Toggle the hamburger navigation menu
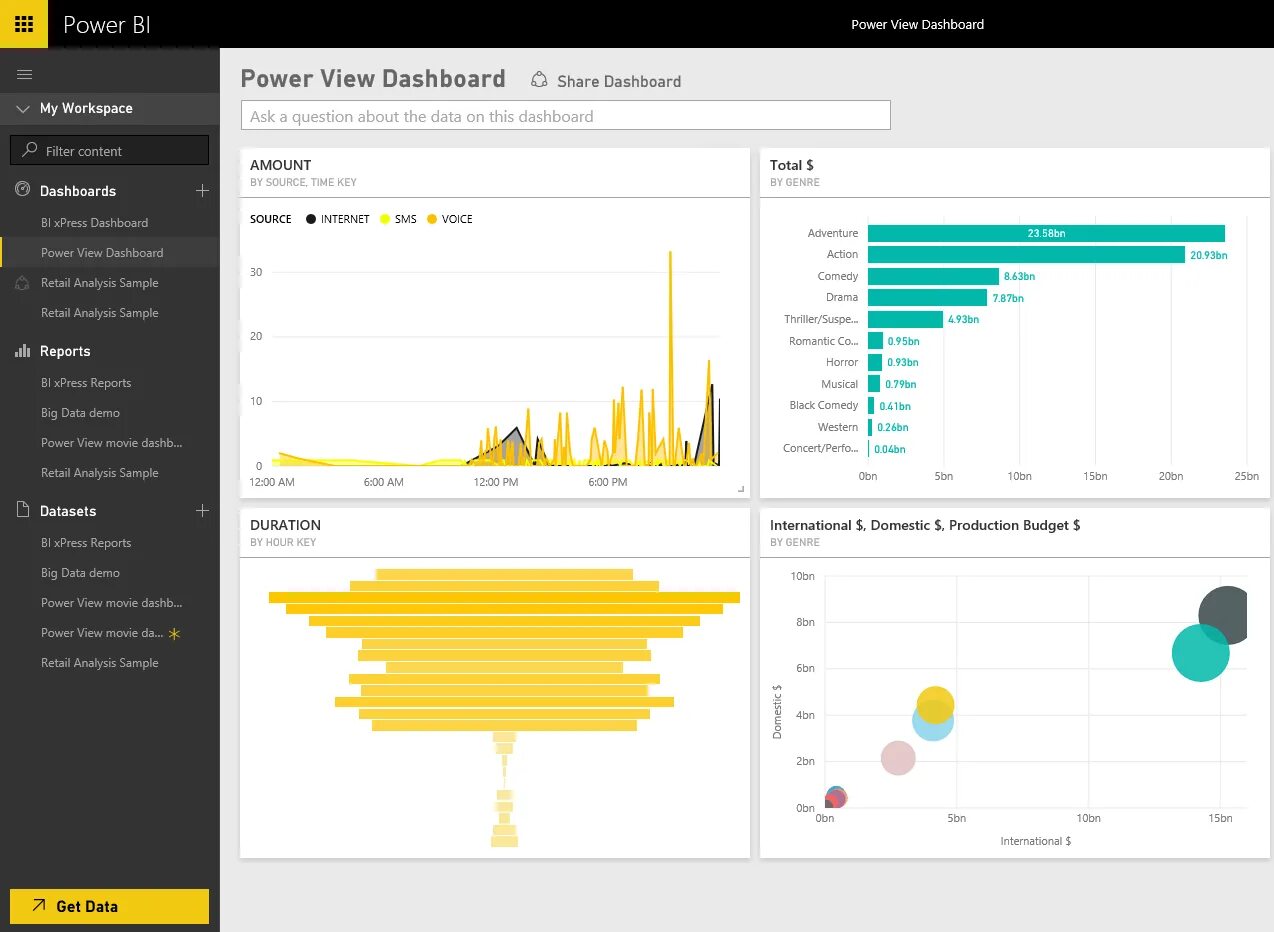 [x=25, y=75]
